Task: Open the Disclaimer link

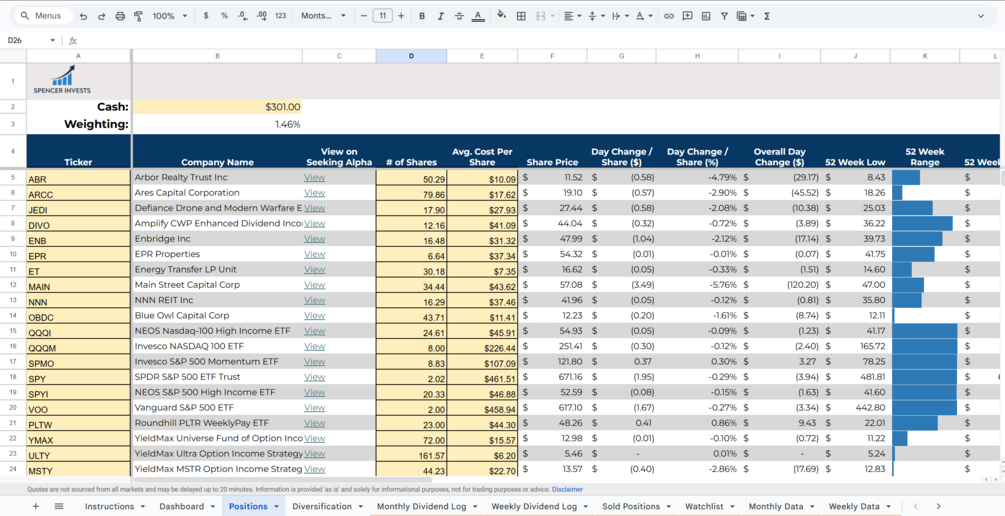Action: 567,489
